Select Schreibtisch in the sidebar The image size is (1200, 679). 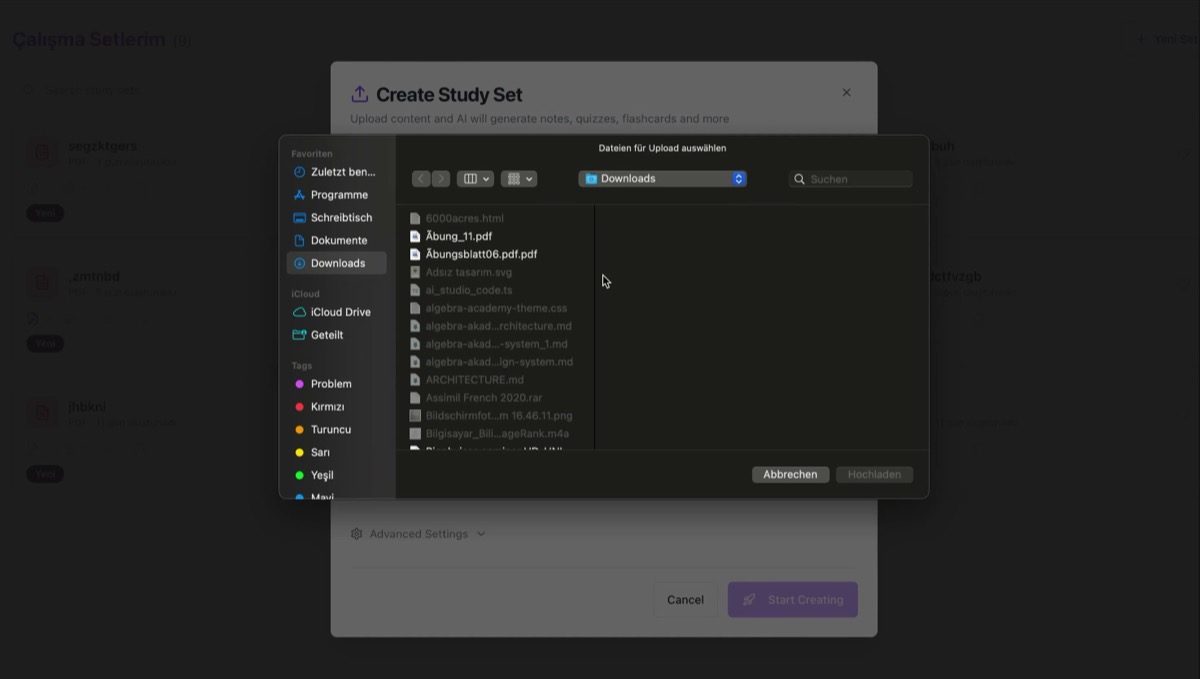point(341,218)
